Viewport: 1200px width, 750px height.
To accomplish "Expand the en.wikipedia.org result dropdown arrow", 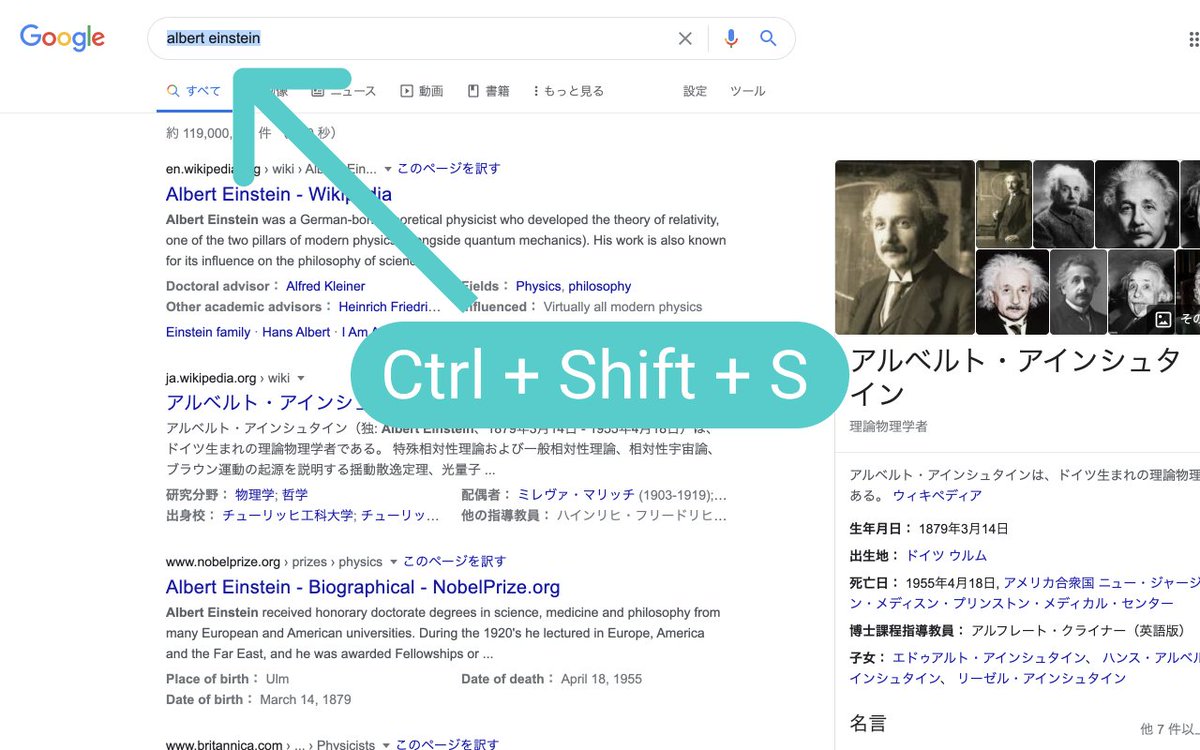I will 387,169.
